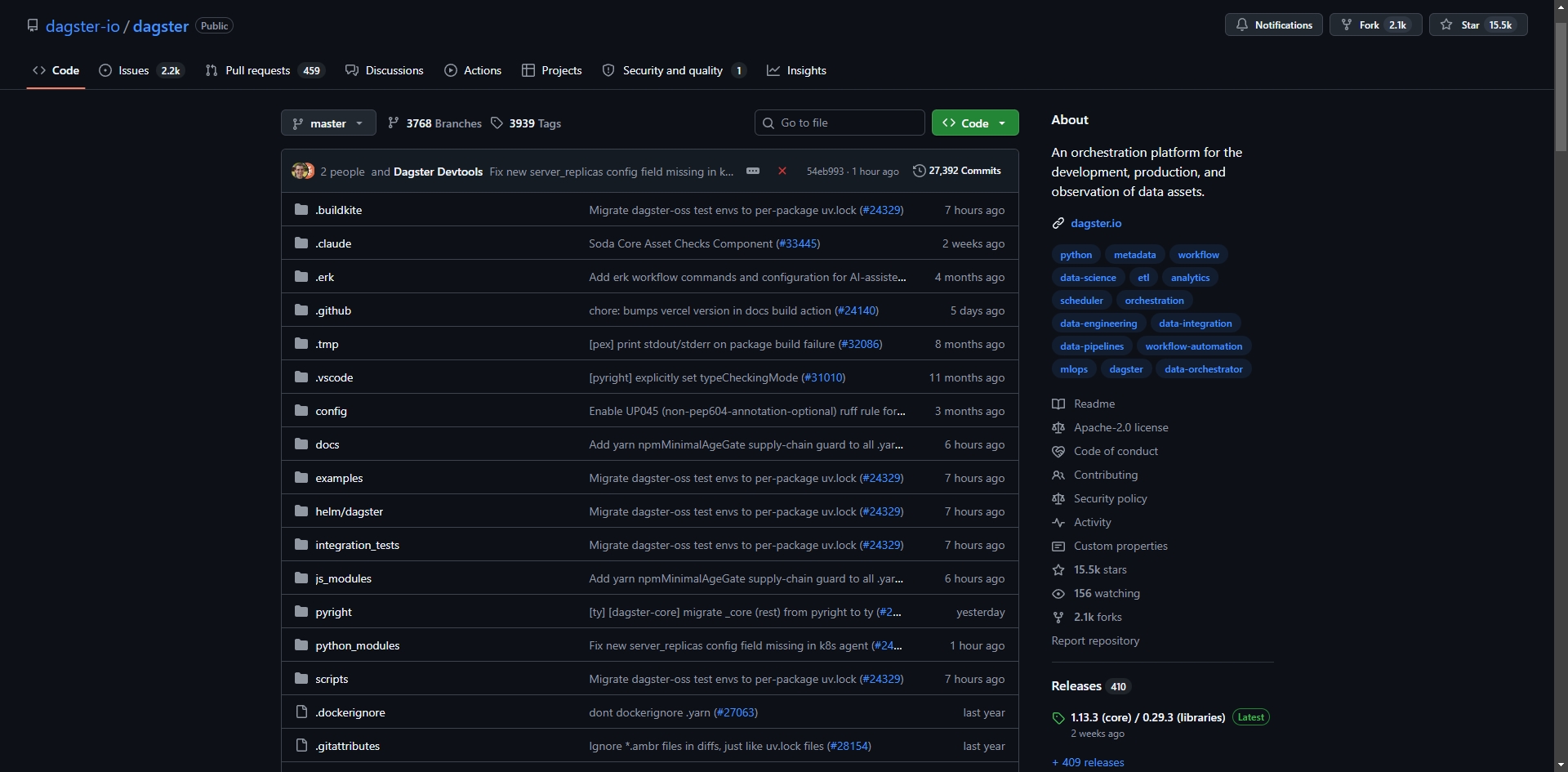
Task: Click the Code of conduct heart icon
Action: tap(1058, 451)
